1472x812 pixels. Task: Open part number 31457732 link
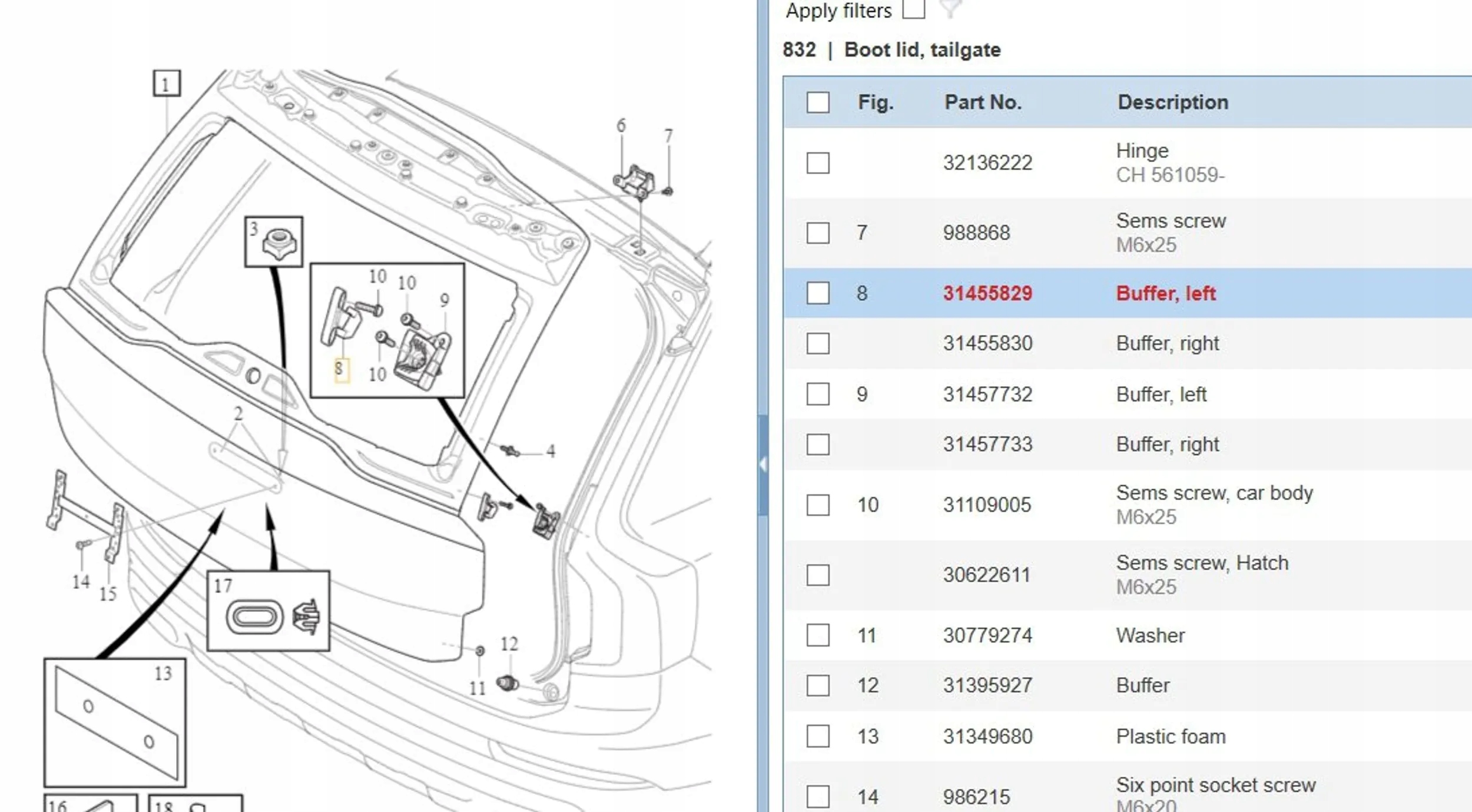coord(987,395)
